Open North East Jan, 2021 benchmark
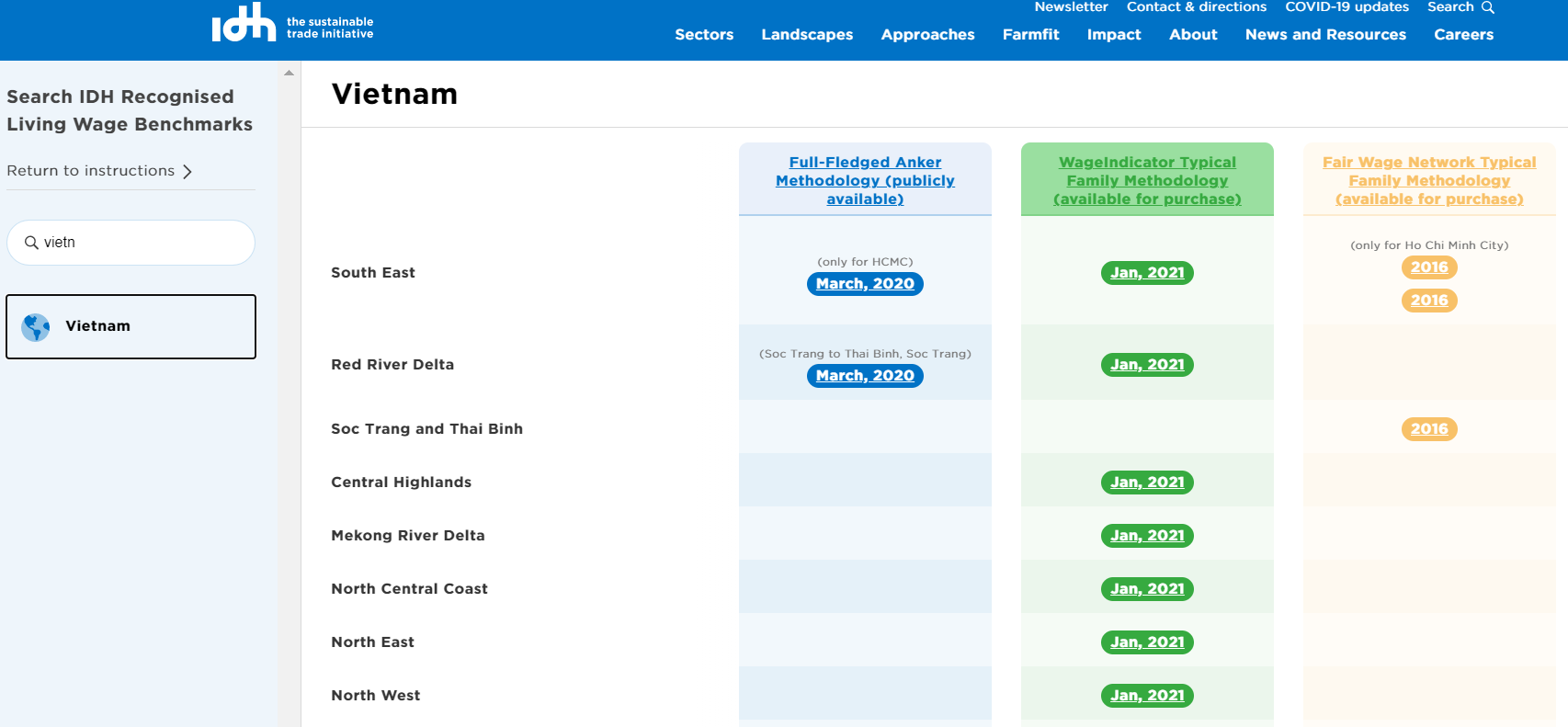 1147,642
